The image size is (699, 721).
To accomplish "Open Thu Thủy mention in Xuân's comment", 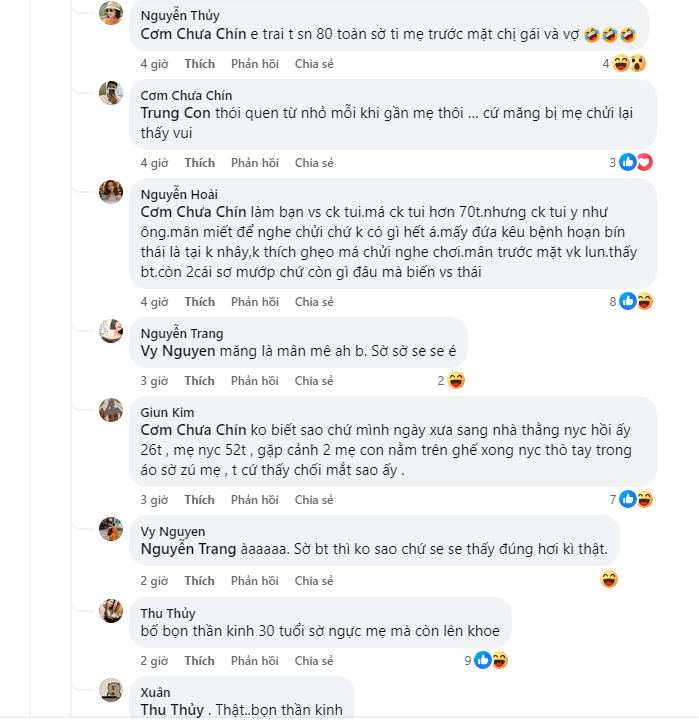I will pyautogui.click(x=174, y=710).
